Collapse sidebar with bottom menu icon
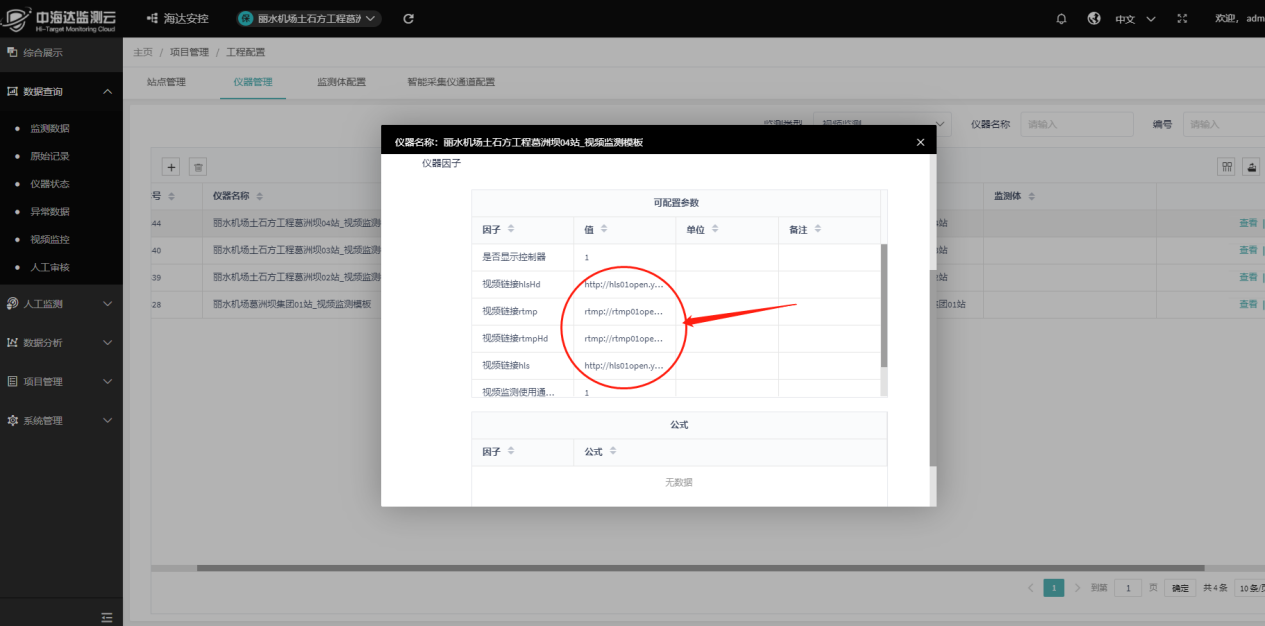The height and width of the screenshot is (626, 1265). click(x=107, y=617)
